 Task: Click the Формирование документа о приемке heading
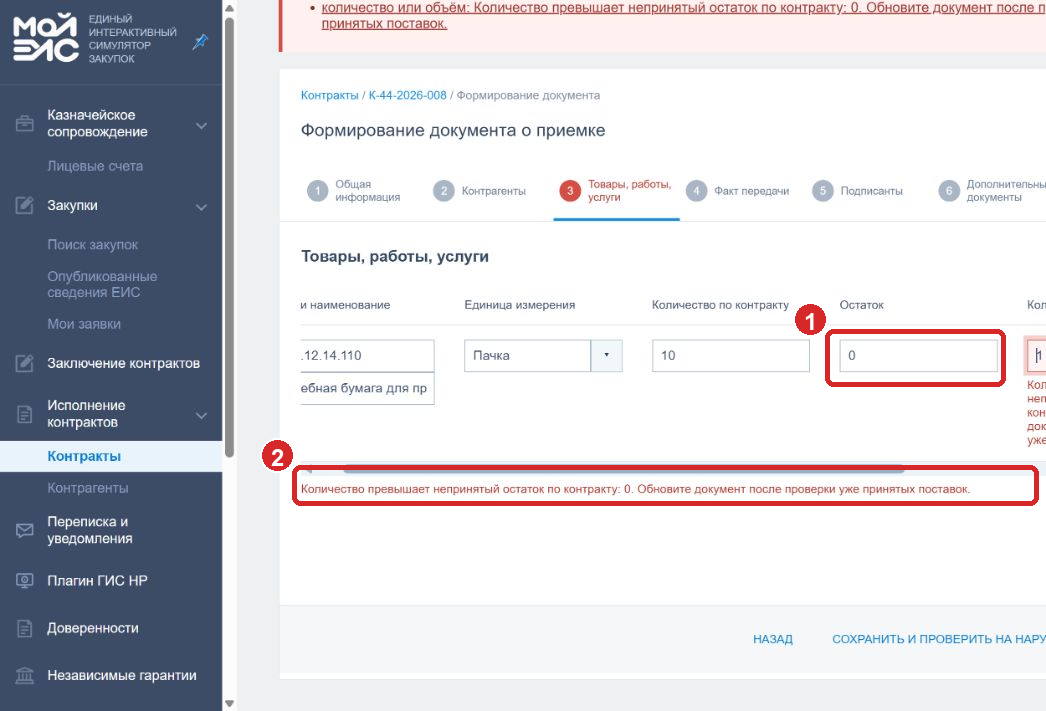pyautogui.click(x=453, y=130)
